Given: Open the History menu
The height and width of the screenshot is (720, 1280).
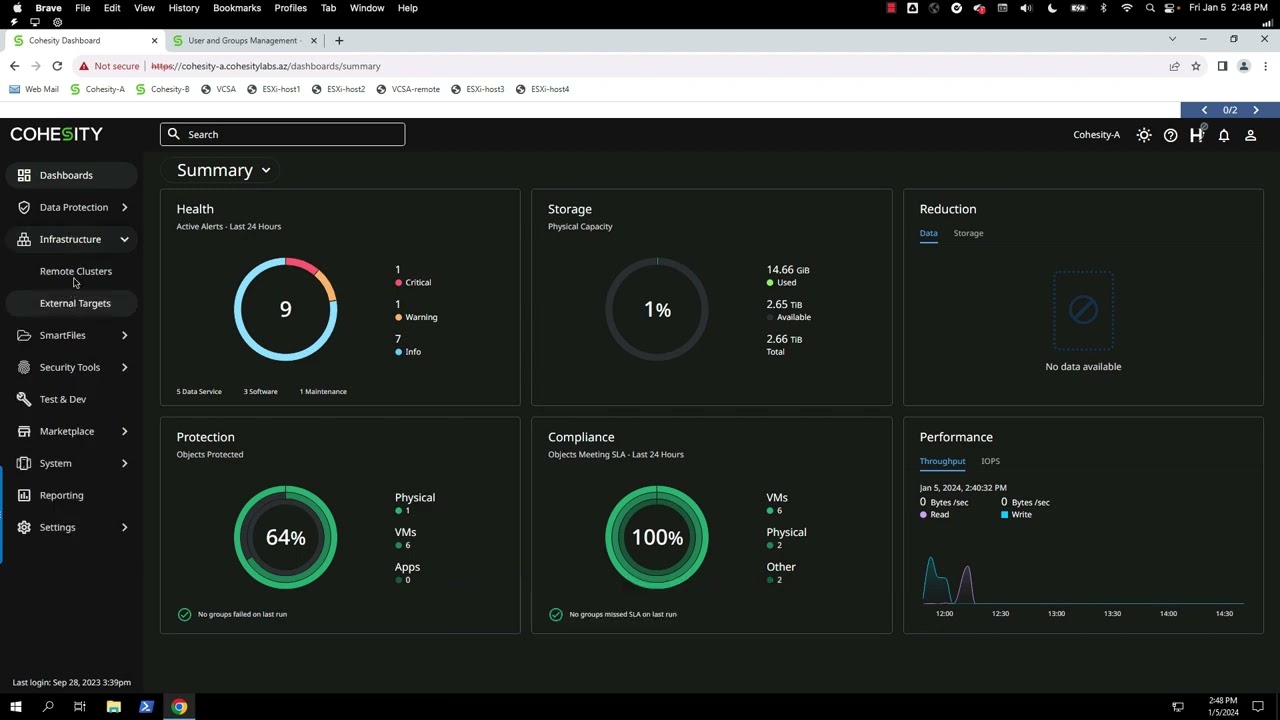Looking at the screenshot, I should point(183,8).
